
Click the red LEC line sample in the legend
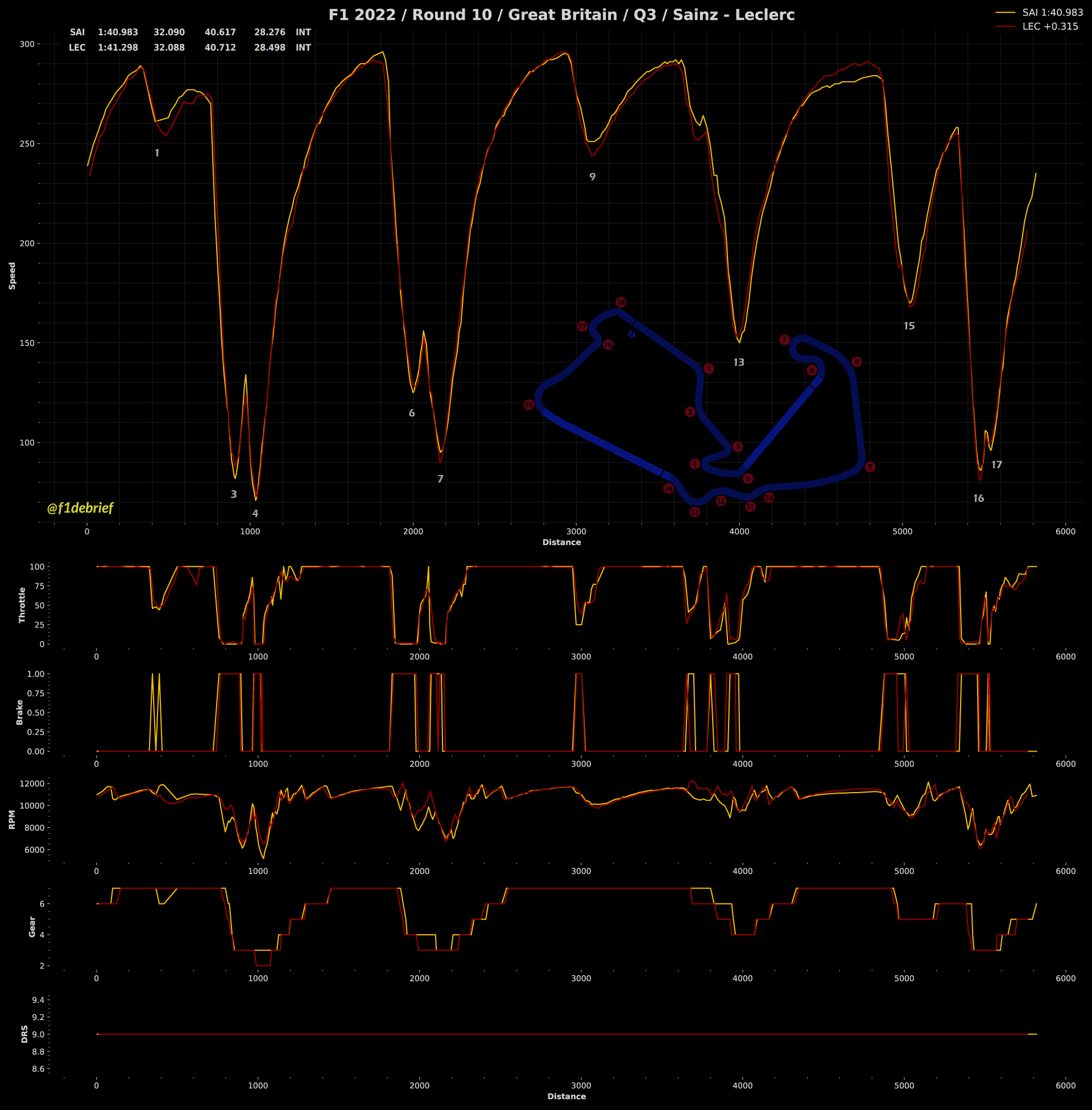[x=1006, y=26]
